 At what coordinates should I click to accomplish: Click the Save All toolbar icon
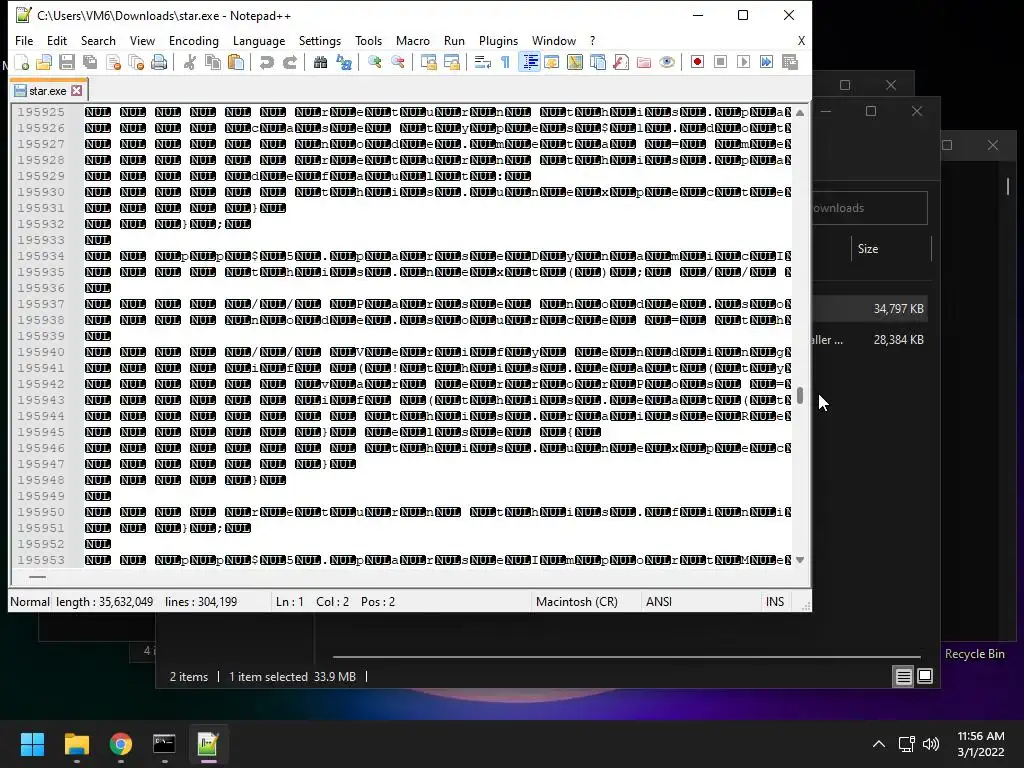(90, 62)
